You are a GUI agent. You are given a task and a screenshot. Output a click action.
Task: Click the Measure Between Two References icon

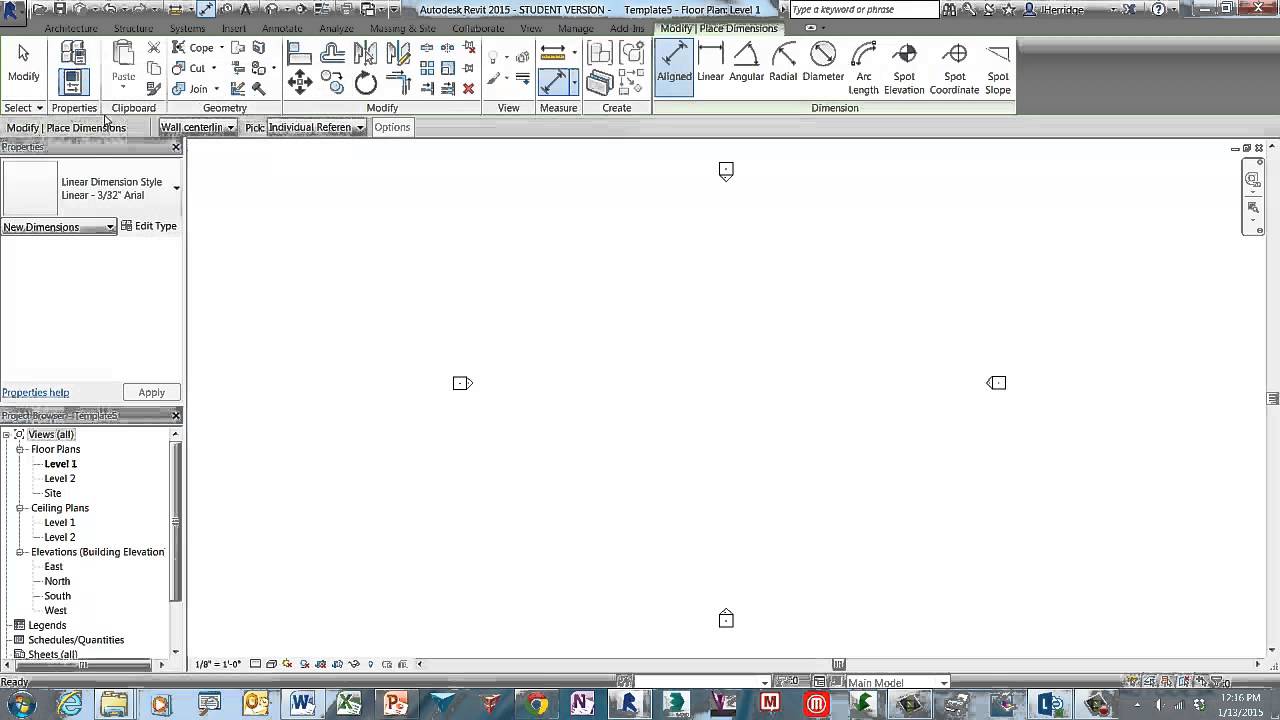pos(553,53)
